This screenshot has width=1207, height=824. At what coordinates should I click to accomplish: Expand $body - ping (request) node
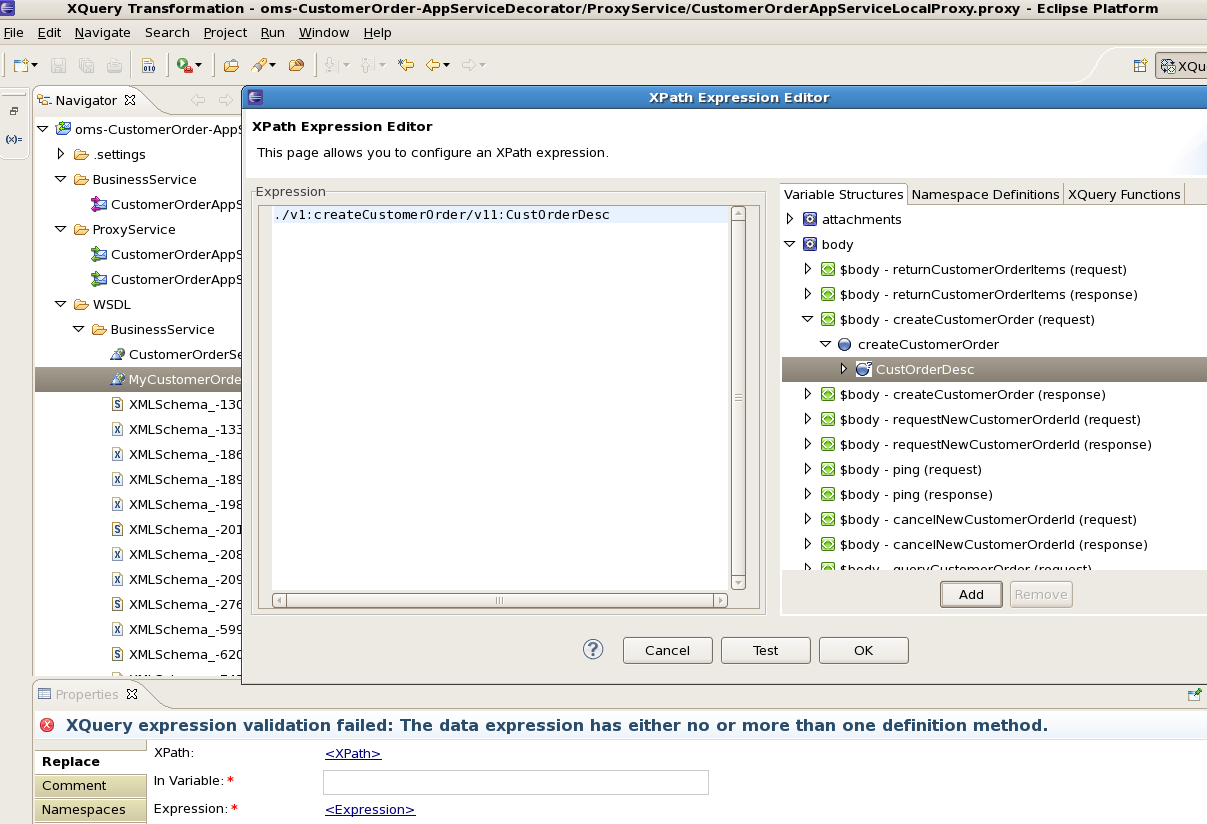(808, 469)
